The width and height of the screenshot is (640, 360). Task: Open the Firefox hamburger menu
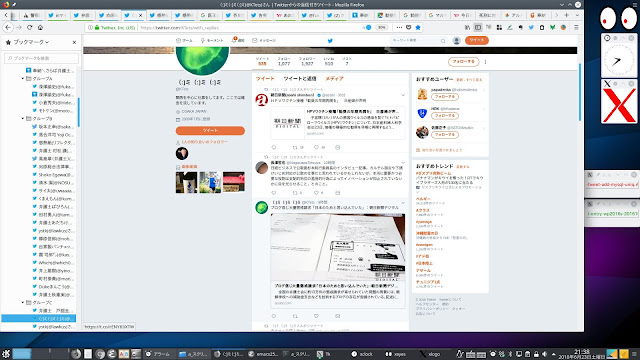click(x=576, y=27)
